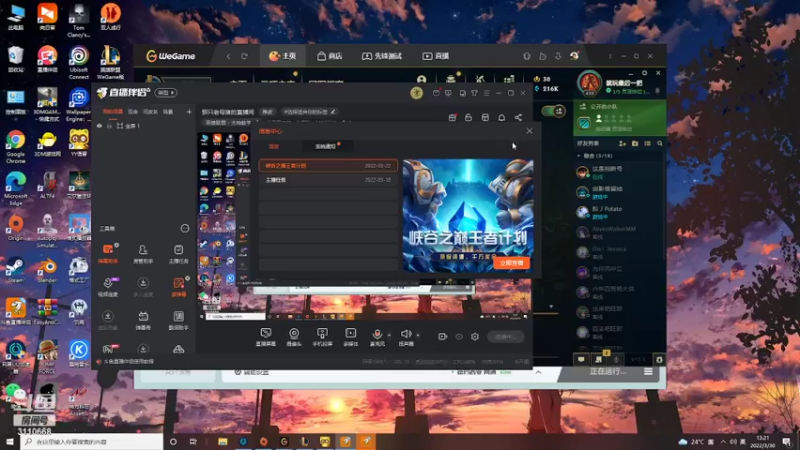Viewport: 800px width, 450px height.
Task: Open the room manager assistant tool
Action: pyautogui.click(x=143, y=253)
